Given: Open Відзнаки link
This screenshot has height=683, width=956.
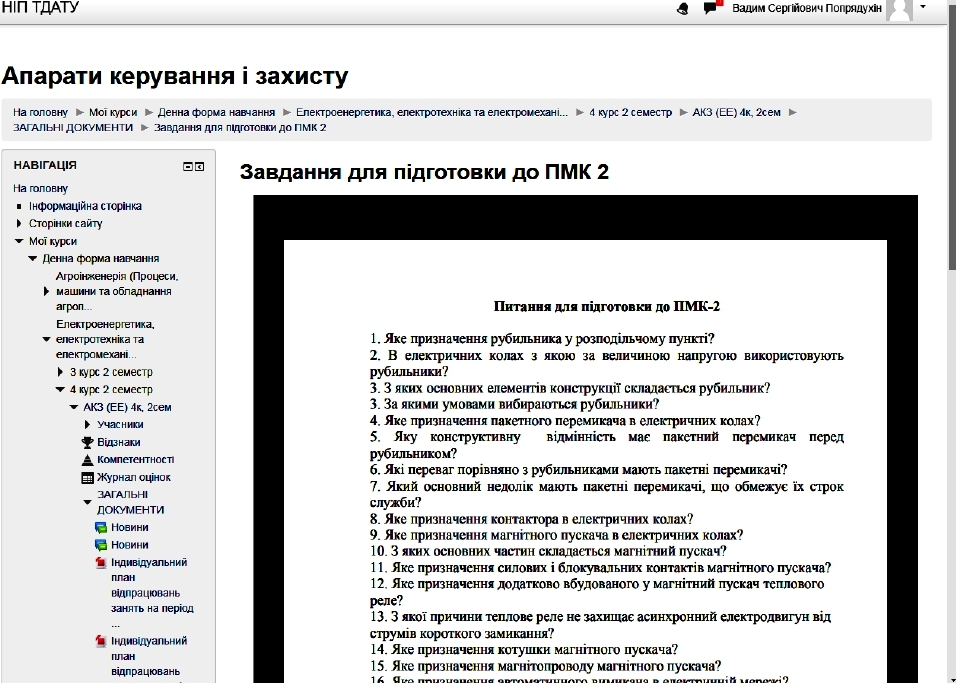Looking at the screenshot, I should [118, 442].
